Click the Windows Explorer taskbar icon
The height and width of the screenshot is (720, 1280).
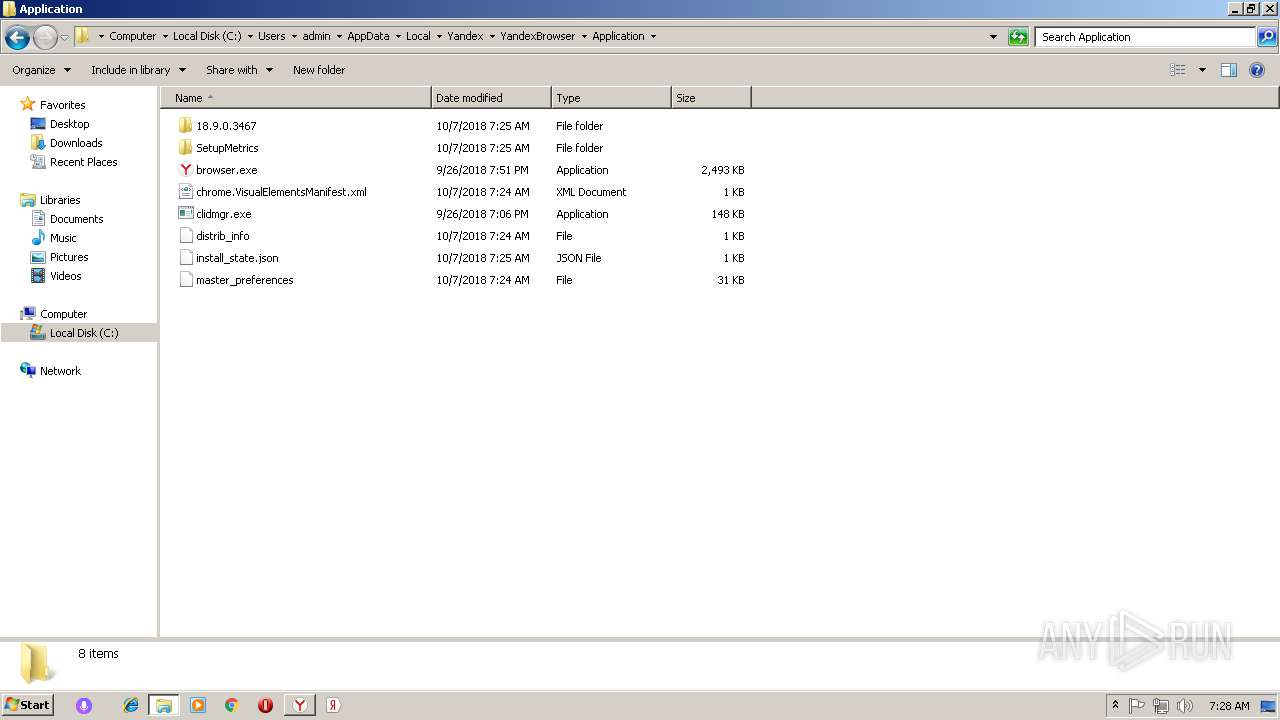pos(164,705)
